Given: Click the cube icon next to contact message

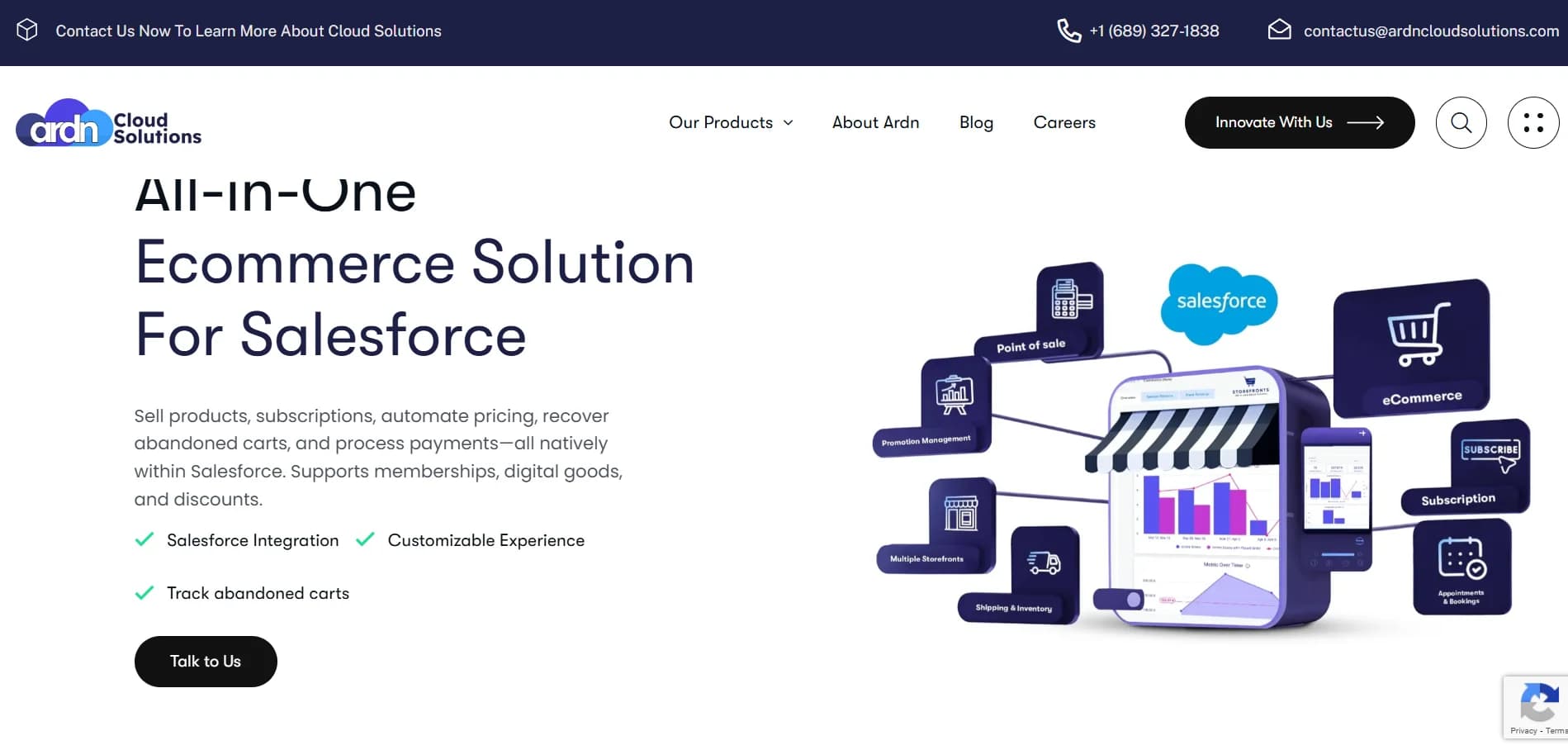Looking at the screenshot, I should pyautogui.click(x=27, y=29).
